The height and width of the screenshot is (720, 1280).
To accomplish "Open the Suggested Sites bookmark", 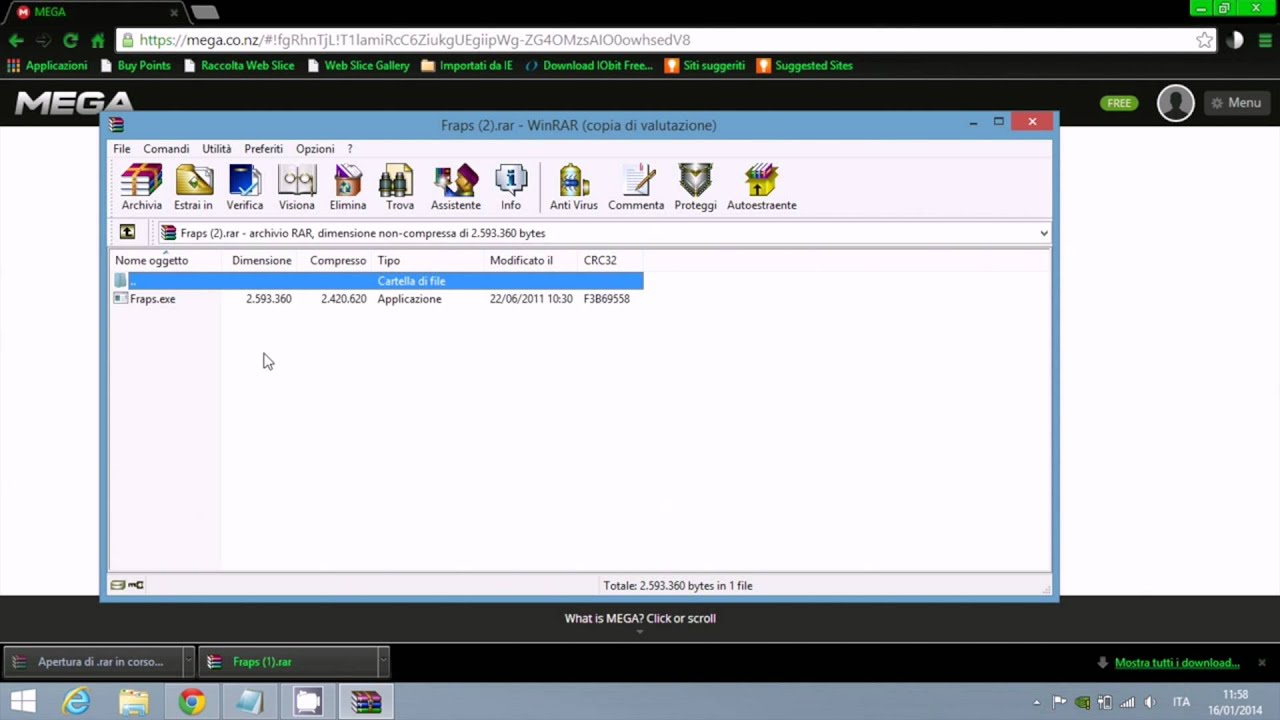I will (x=805, y=65).
